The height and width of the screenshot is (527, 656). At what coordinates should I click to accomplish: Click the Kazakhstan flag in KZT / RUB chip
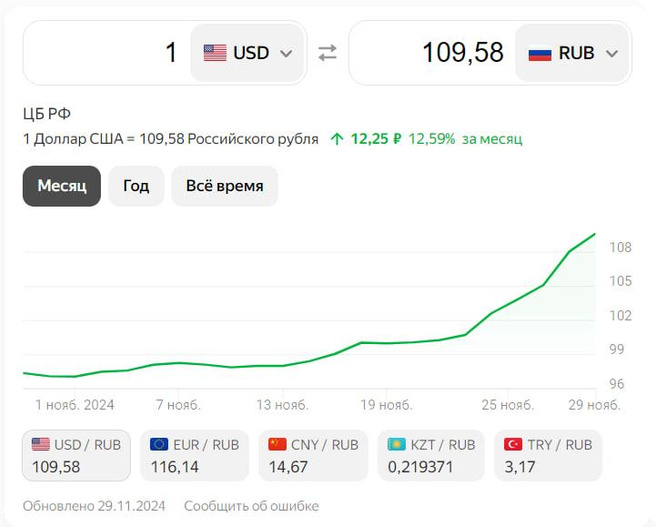395,444
